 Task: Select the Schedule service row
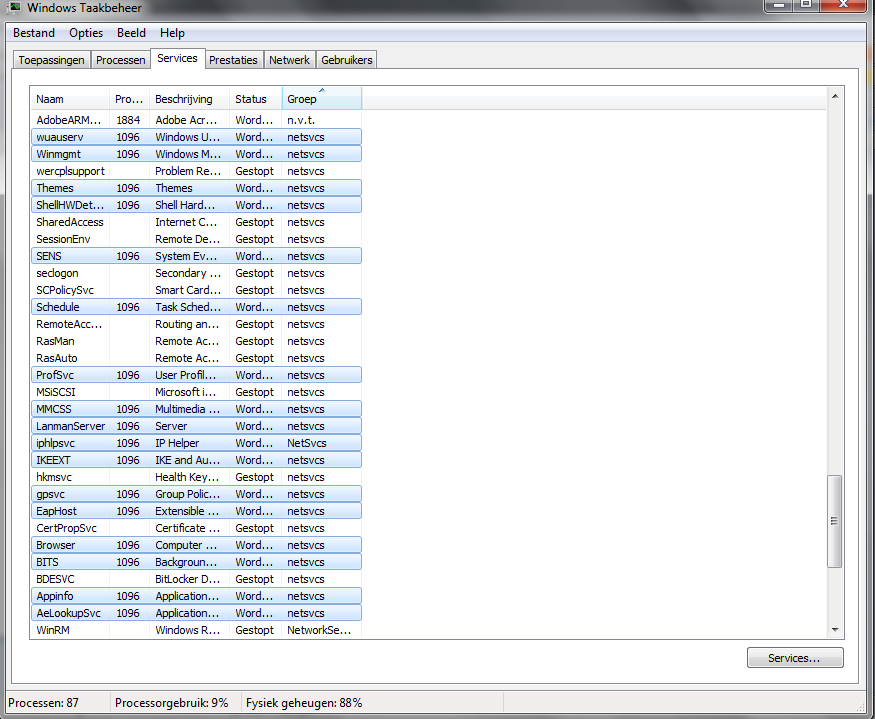point(196,307)
